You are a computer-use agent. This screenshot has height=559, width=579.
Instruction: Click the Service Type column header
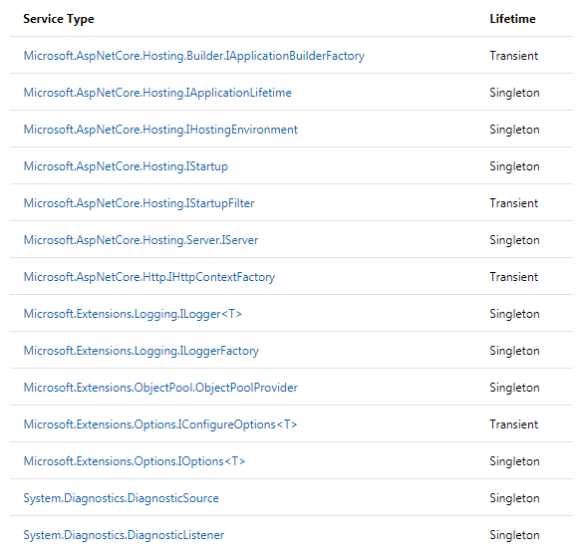click(x=59, y=19)
